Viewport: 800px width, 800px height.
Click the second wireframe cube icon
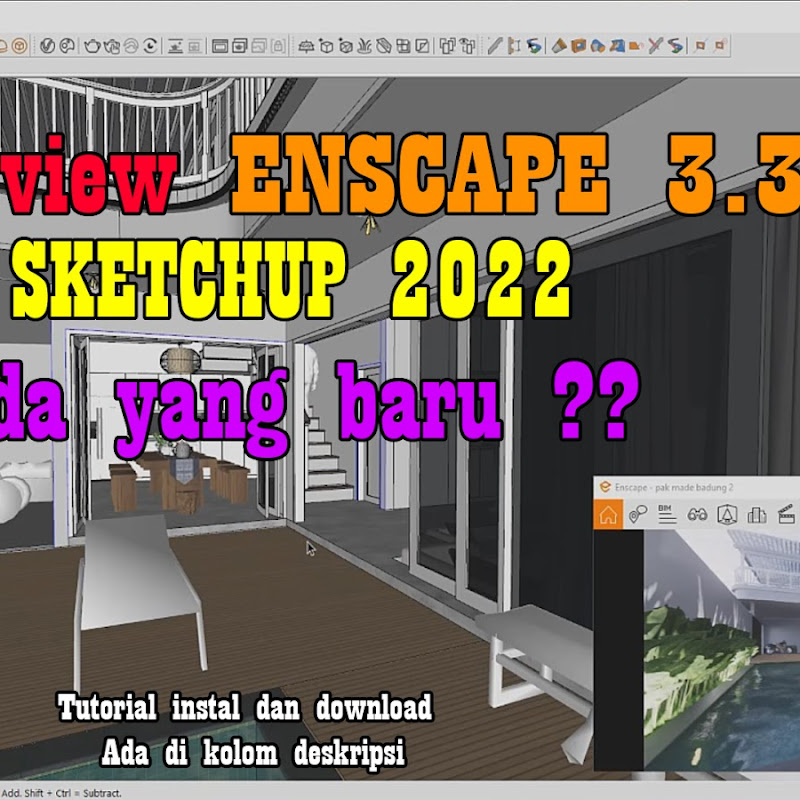click(345, 46)
